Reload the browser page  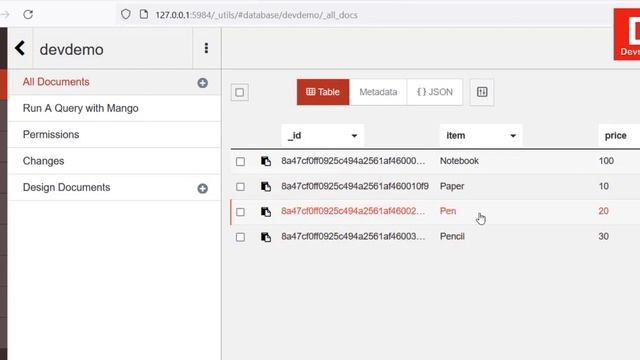[28, 15]
